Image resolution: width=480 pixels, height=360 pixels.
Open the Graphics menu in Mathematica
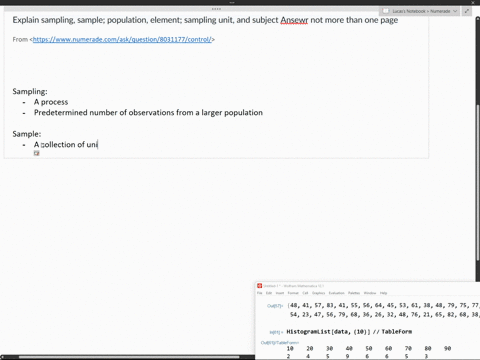pos(319,293)
